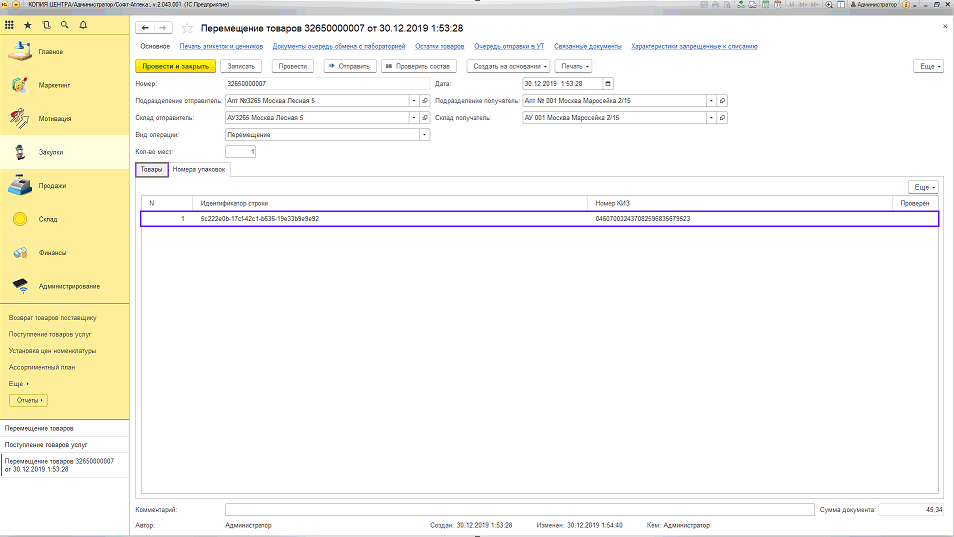Open the Печать dropdown menu
Image resolution: width=954 pixels, height=537 pixels.
[573, 66]
